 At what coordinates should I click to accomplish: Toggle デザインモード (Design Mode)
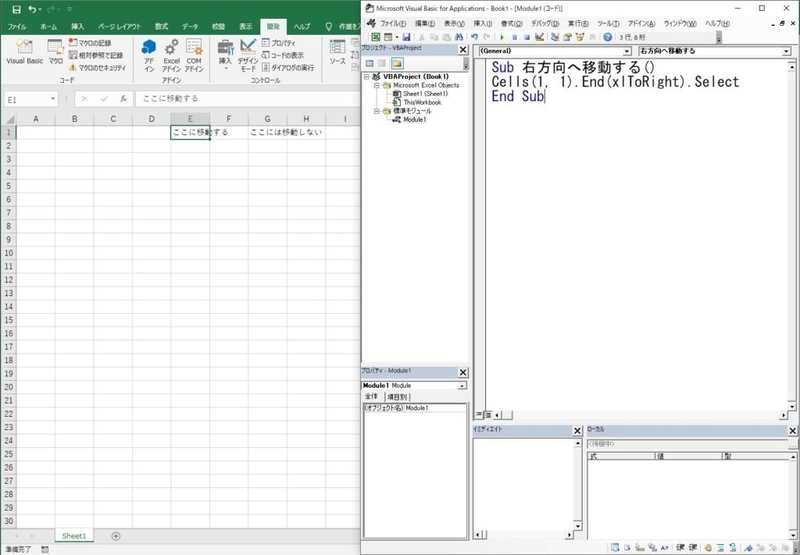[248, 56]
